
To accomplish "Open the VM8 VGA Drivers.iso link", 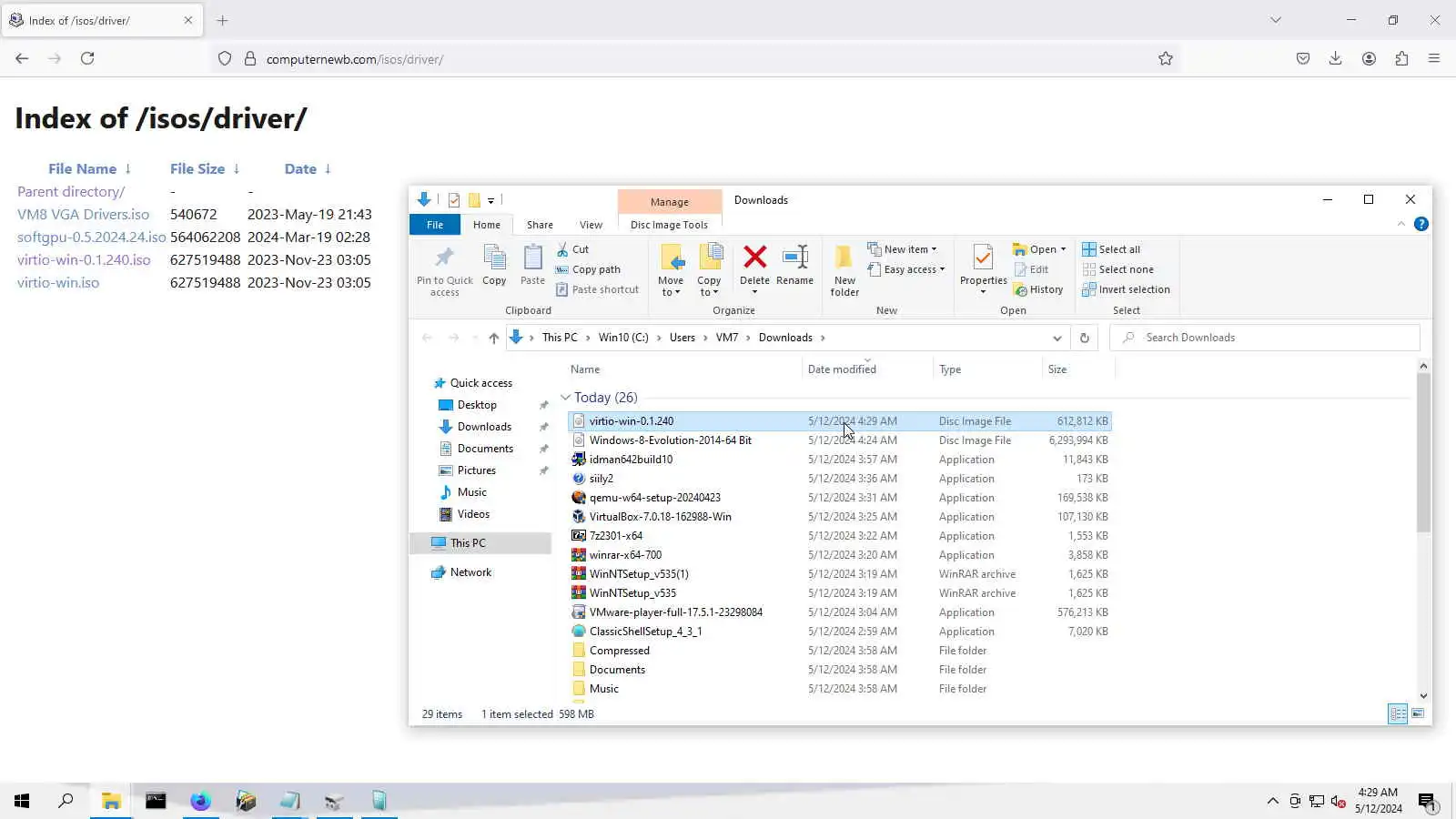I will coord(83,215).
